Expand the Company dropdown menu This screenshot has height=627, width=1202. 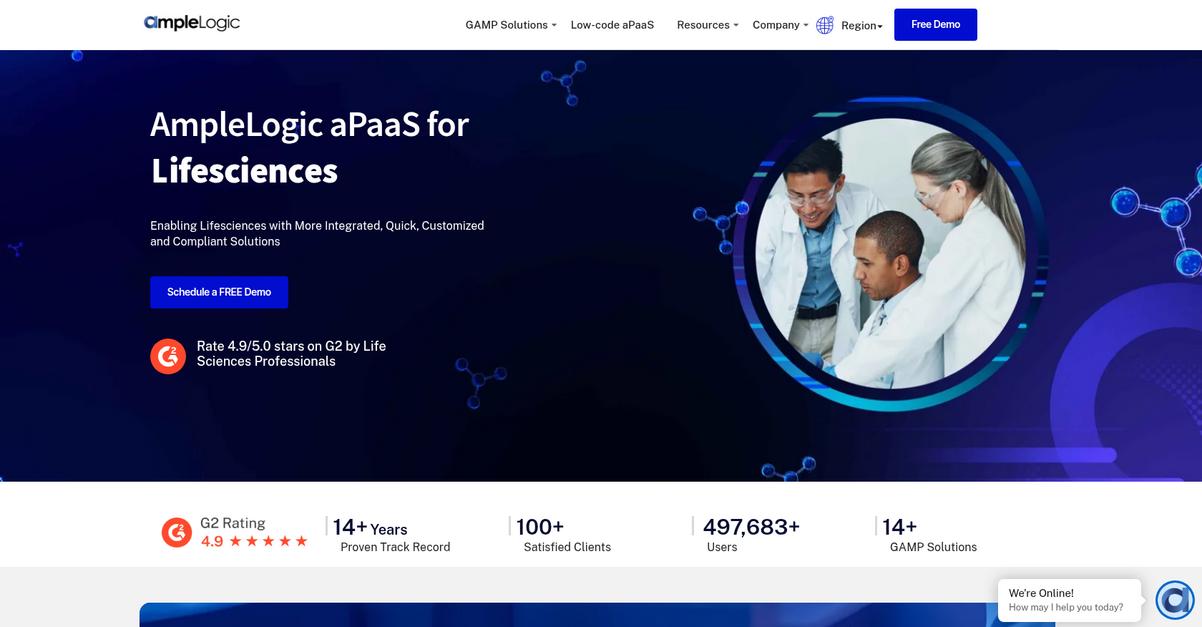(x=780, y=25)
